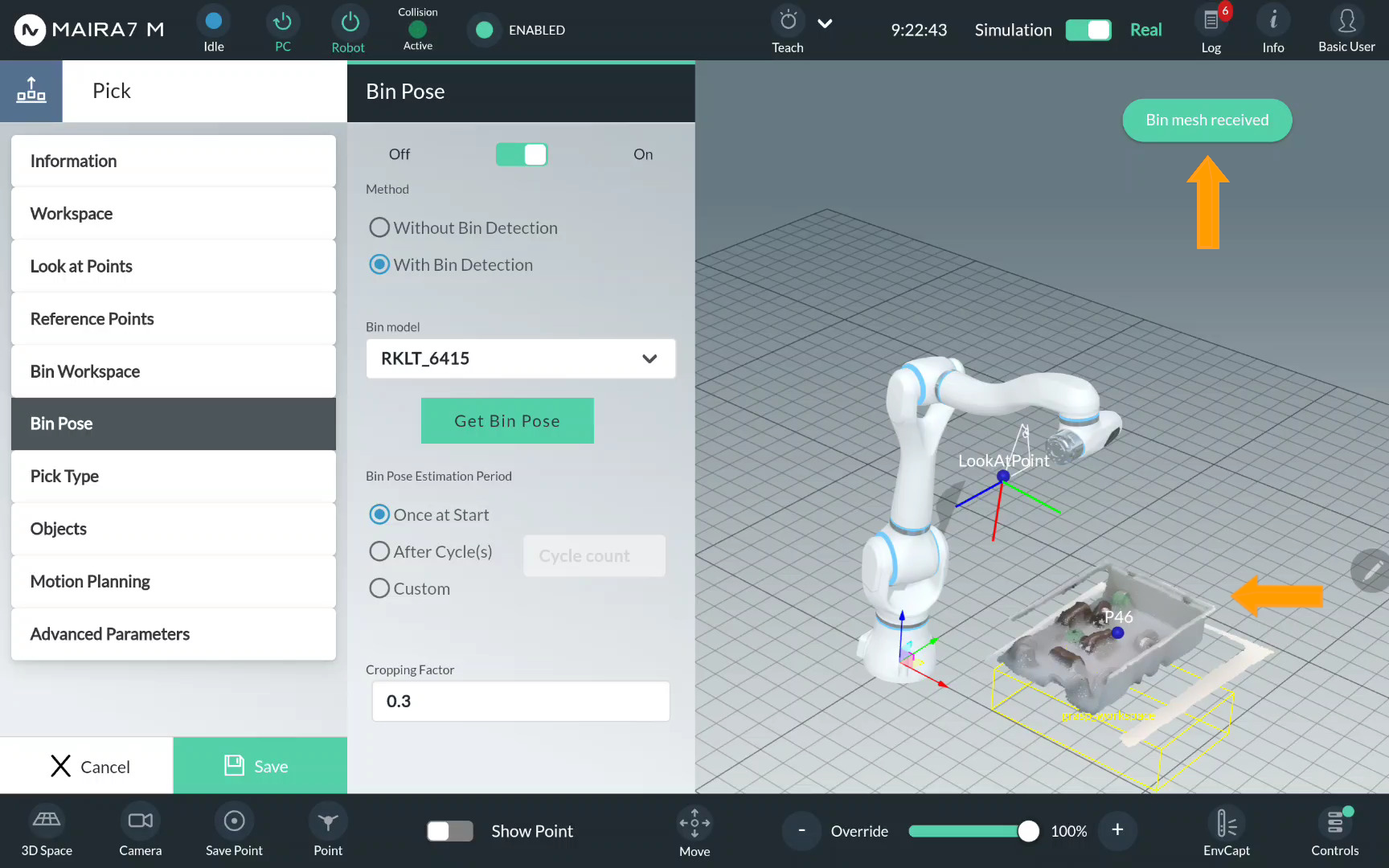1389x868 pixels.
Task: Click the LookAtPoint marker in 3D view
Action: click(x=1003, y=477)
